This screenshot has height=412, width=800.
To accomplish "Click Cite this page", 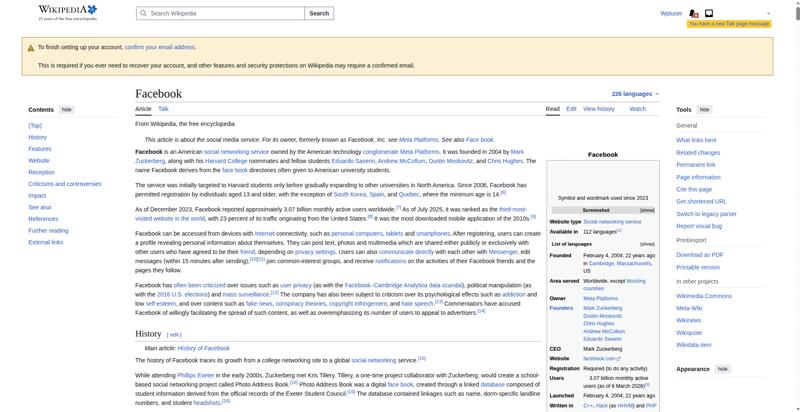I will point(694,190).
